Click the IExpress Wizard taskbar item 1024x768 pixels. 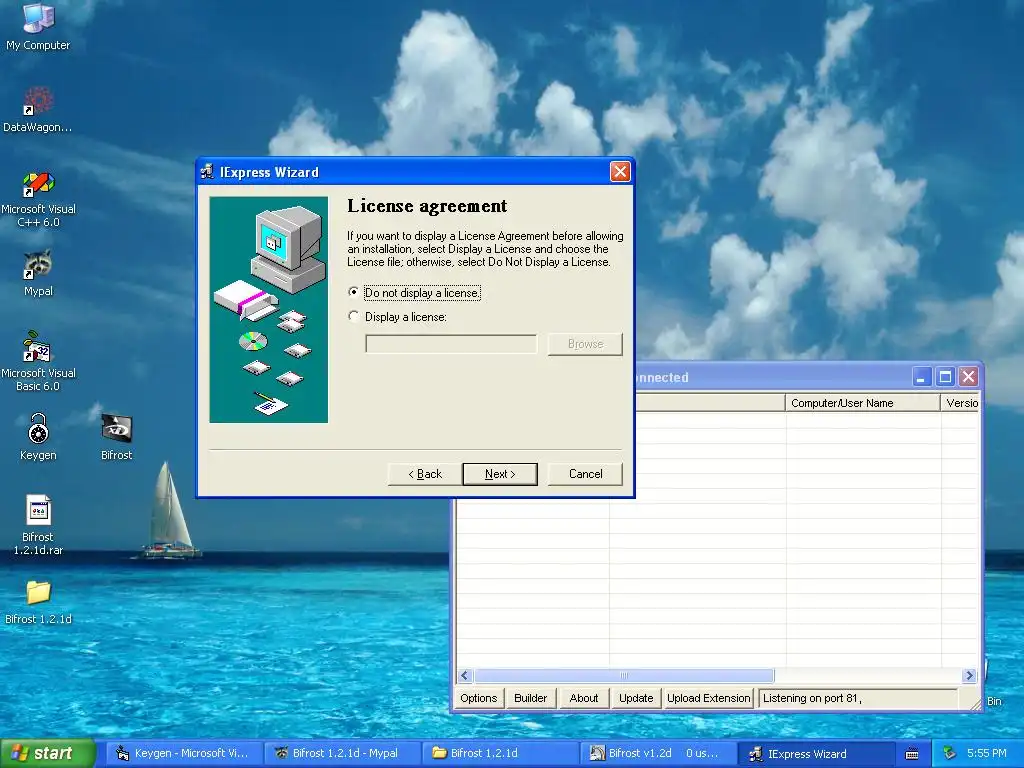coord(816,753)
